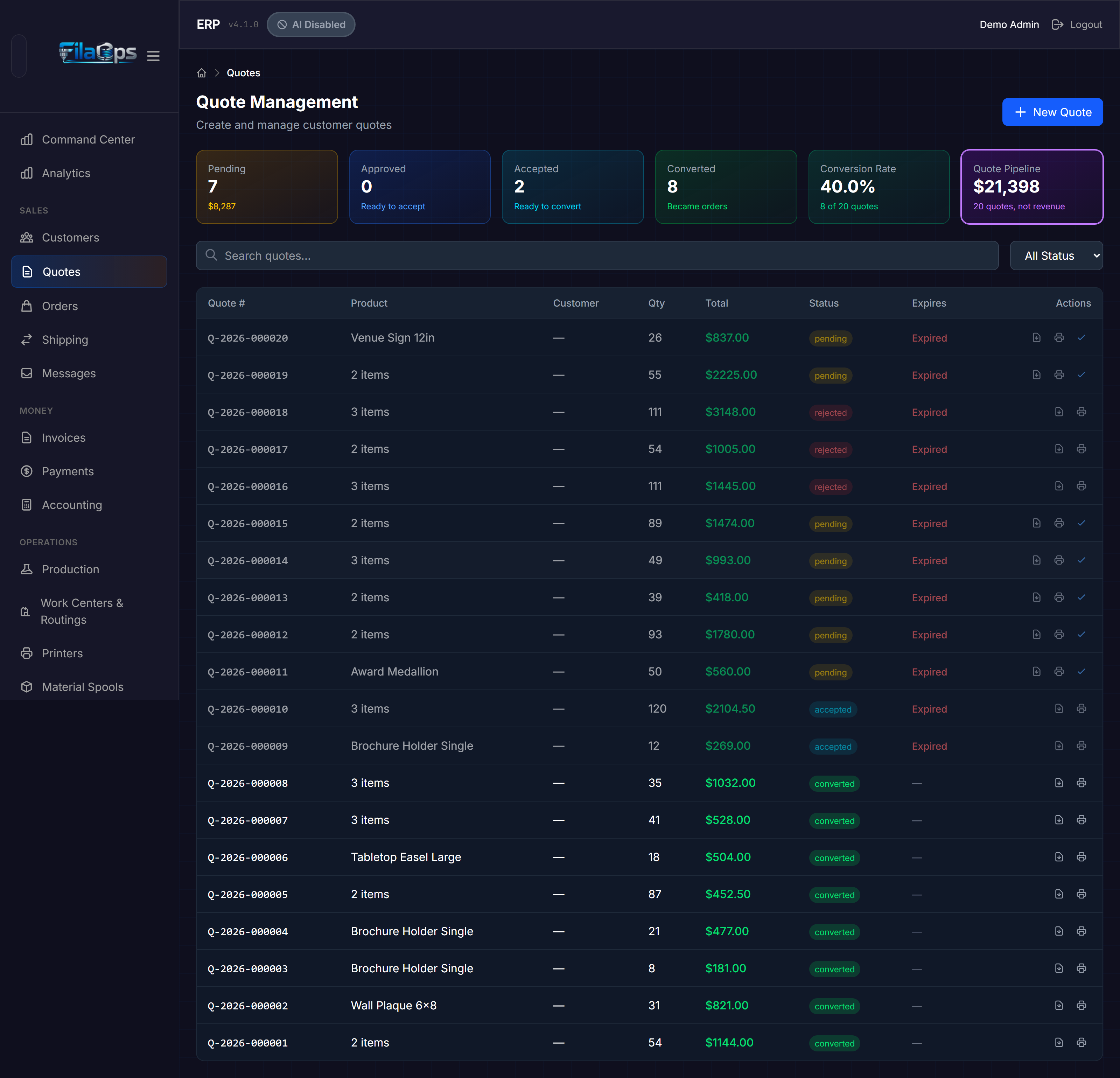Open quote row Q-2026-000018
Screen dimensions: 1120x1078
click(649, 412)
